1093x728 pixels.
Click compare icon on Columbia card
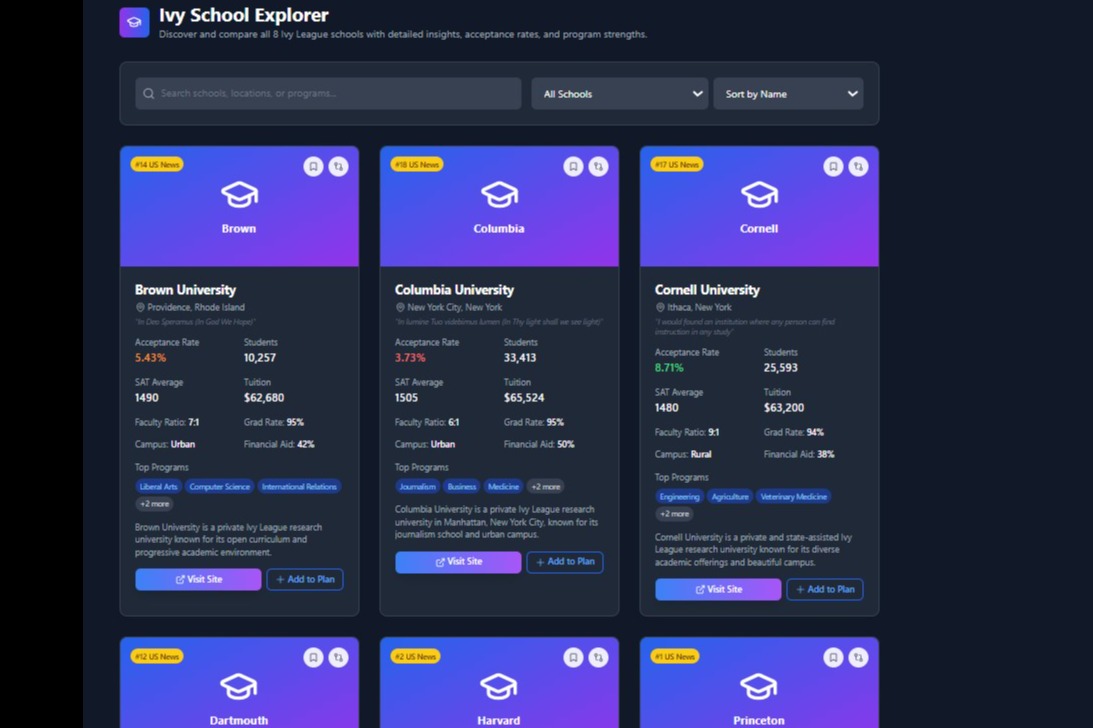[x=598, y=166]
